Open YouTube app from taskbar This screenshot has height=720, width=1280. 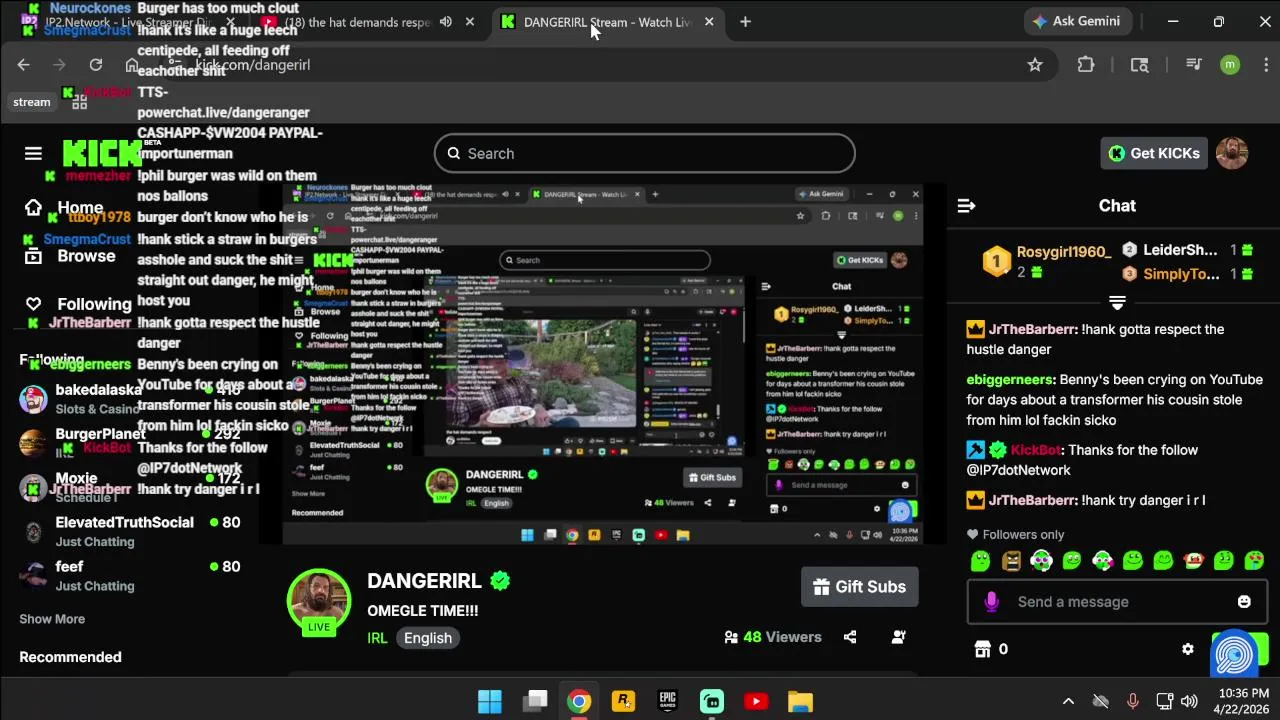point(756,702)
